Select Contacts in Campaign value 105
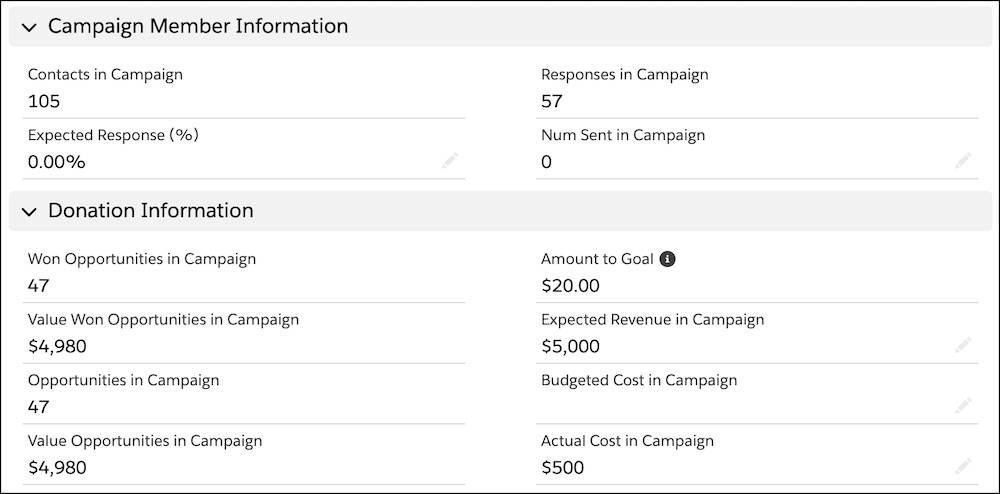The height and width of the screenshot is (494, 1000). pos(44,101)
